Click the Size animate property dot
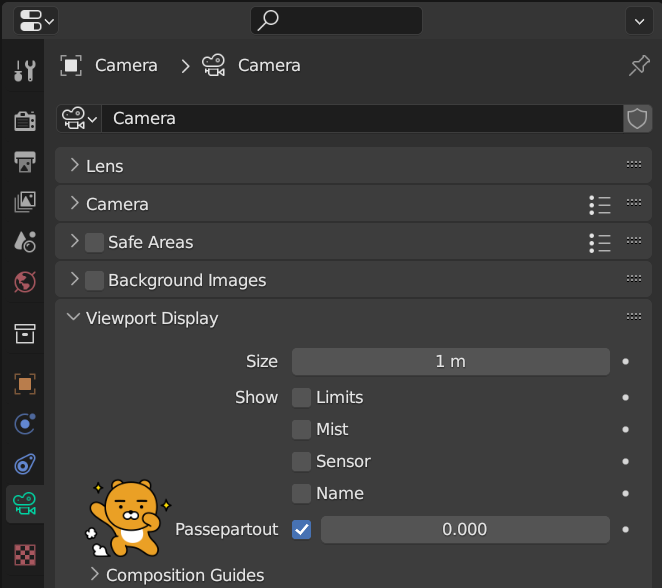 [626, 362]
